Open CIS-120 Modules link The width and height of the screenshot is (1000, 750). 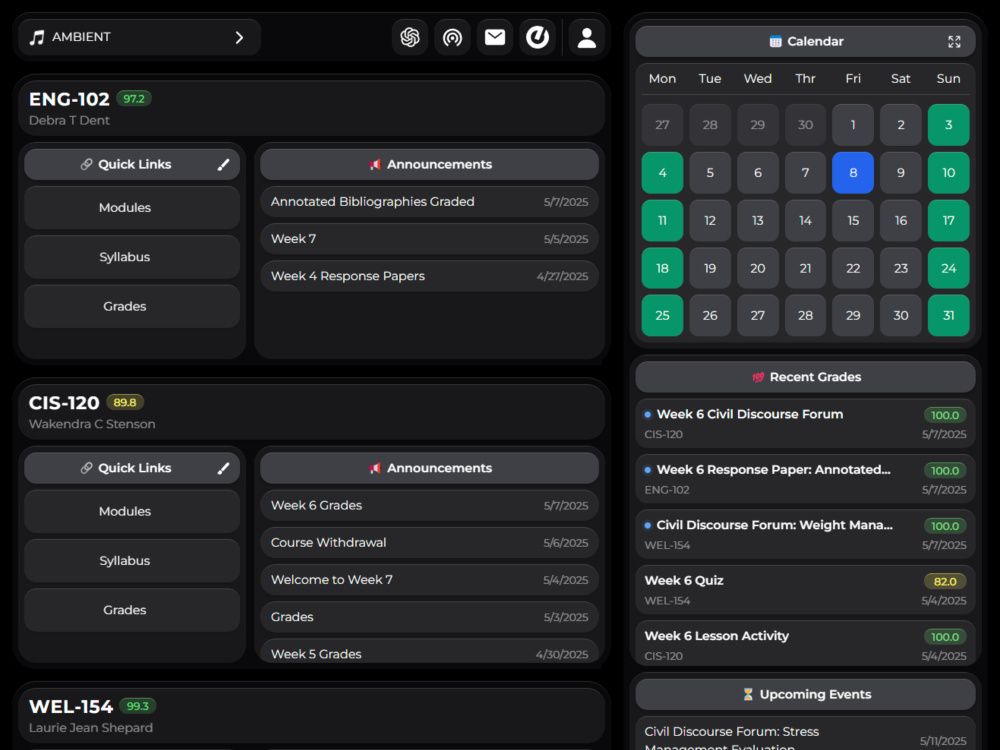point(132,511)
